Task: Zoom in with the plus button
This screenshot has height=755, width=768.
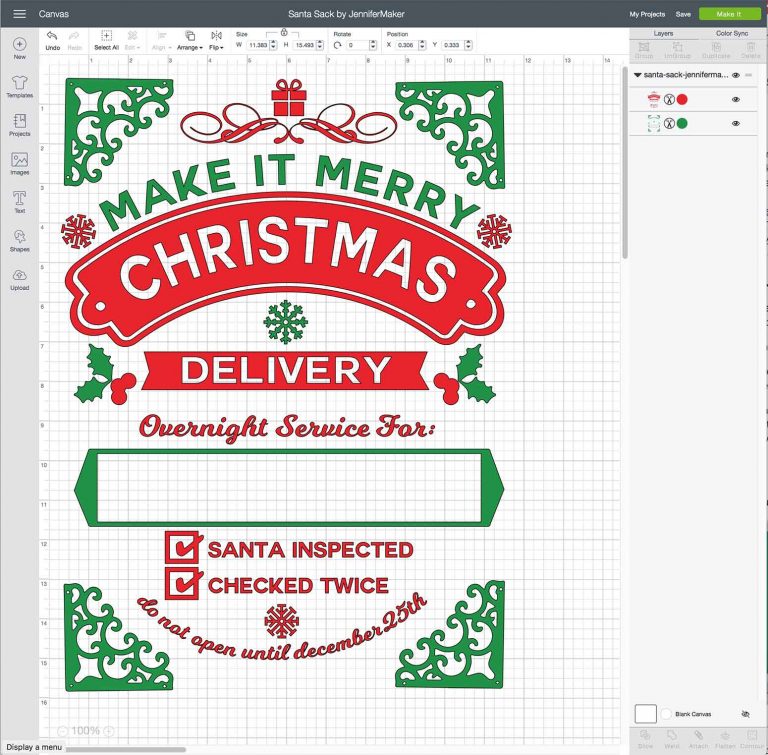Action: pos(109,731)
